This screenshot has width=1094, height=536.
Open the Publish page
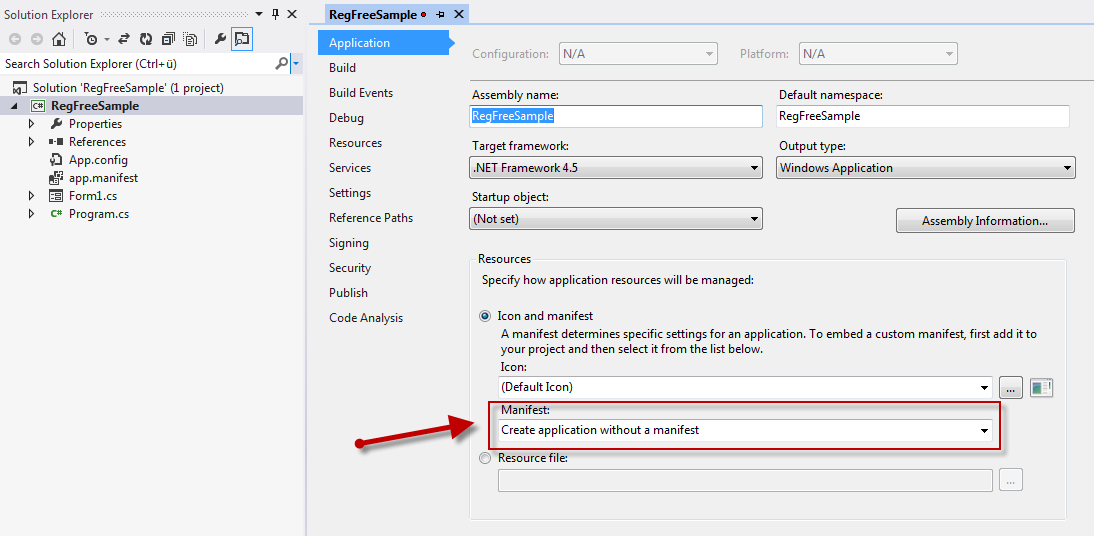348,292
